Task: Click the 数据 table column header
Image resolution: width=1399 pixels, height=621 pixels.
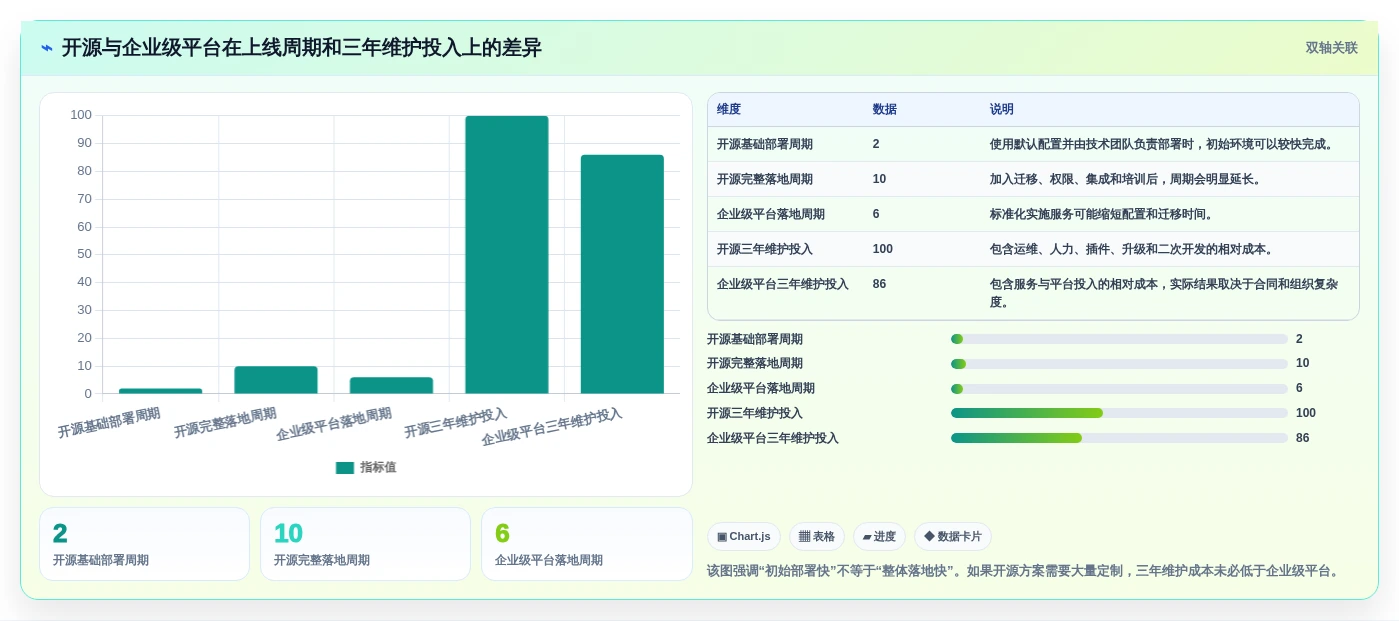Action: [x=885, y=110]
